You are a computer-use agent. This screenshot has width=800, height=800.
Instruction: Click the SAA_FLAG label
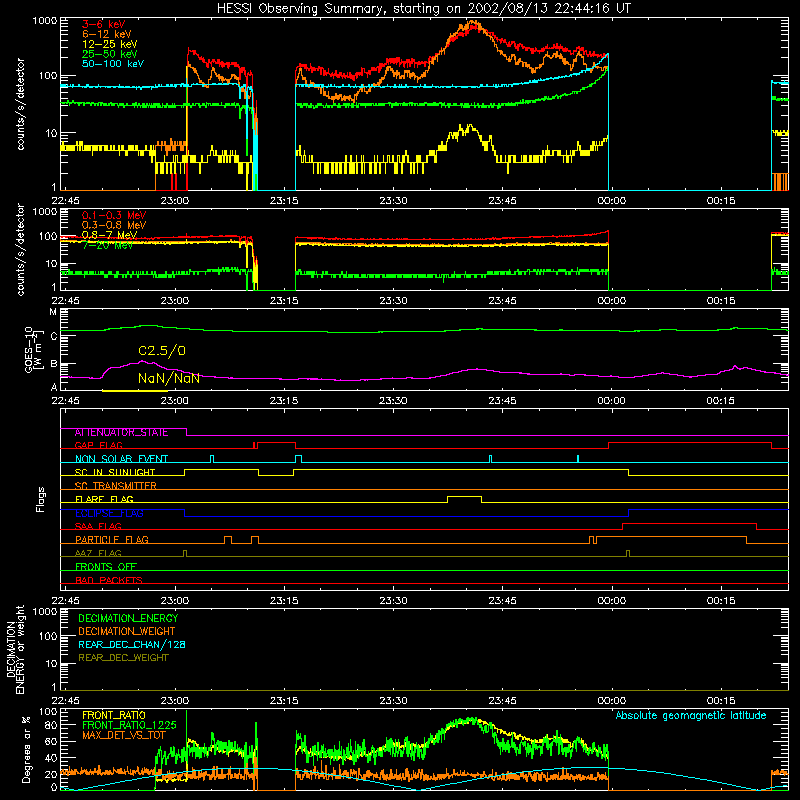coord(98,526)
